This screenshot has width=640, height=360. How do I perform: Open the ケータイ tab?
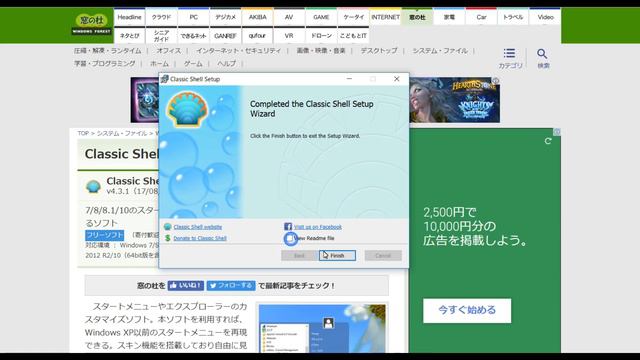(353, 17)
